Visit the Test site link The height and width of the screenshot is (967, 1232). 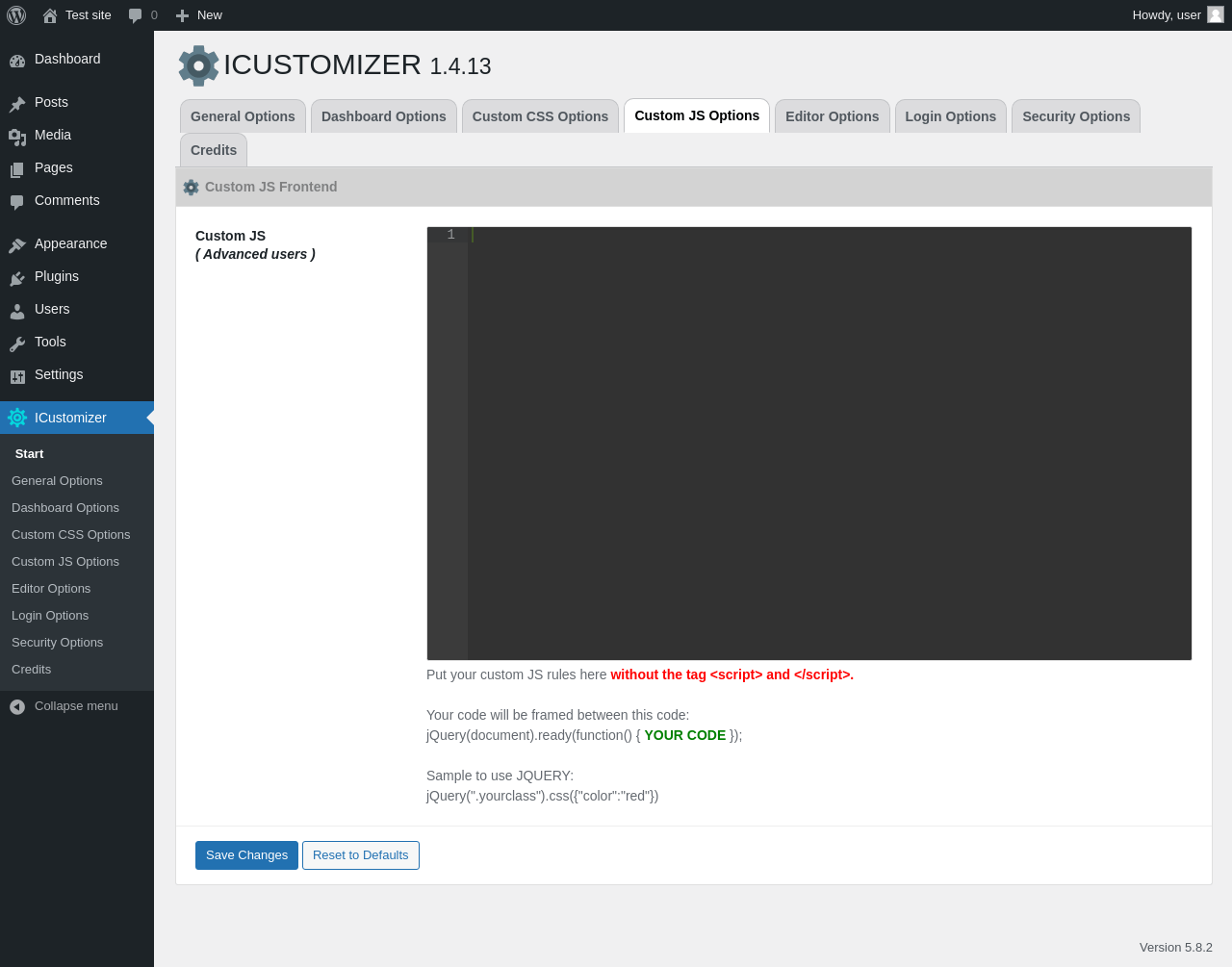coord(89,15)
